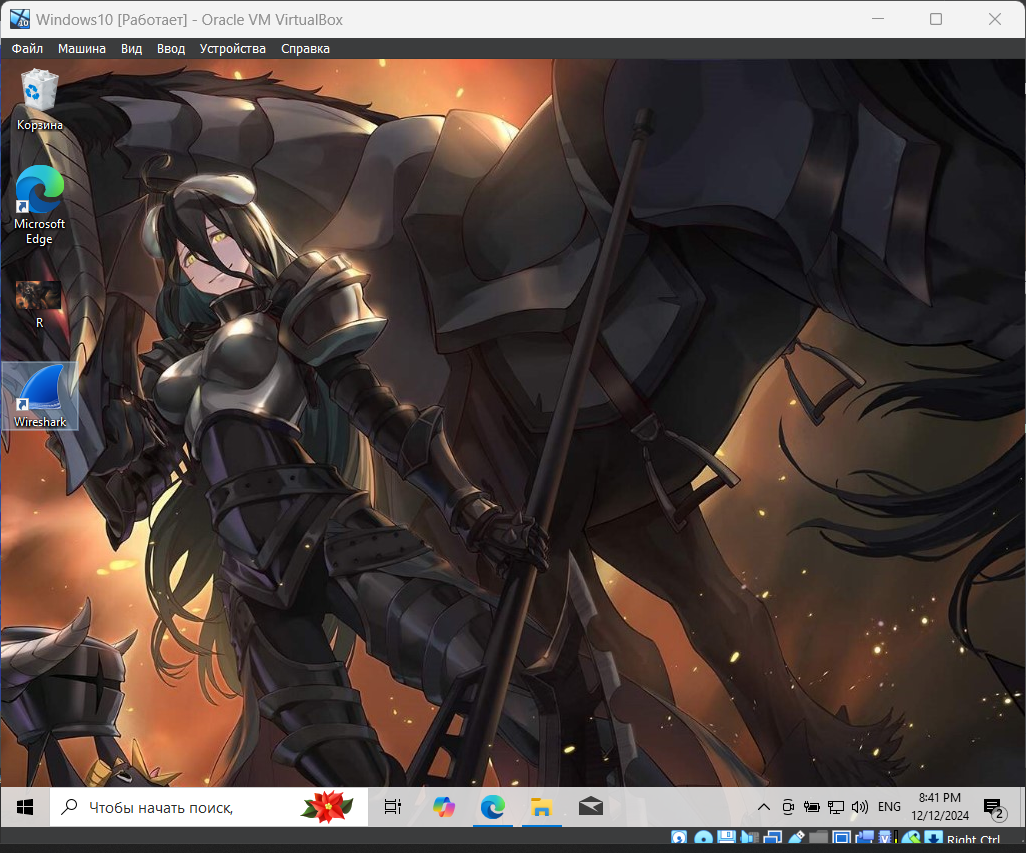Open File Explorer from the taskbar
Viewport: 1026px width, 853px height.
541,807
